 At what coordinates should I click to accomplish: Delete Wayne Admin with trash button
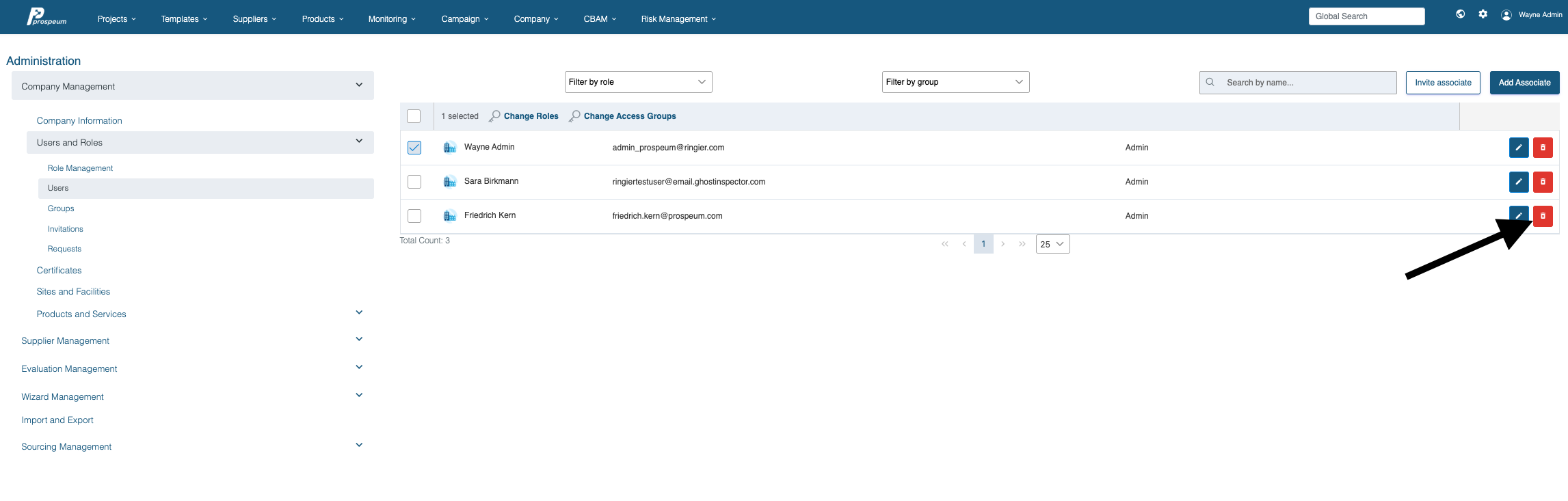pyautogui.click(x=1543, y=148)
